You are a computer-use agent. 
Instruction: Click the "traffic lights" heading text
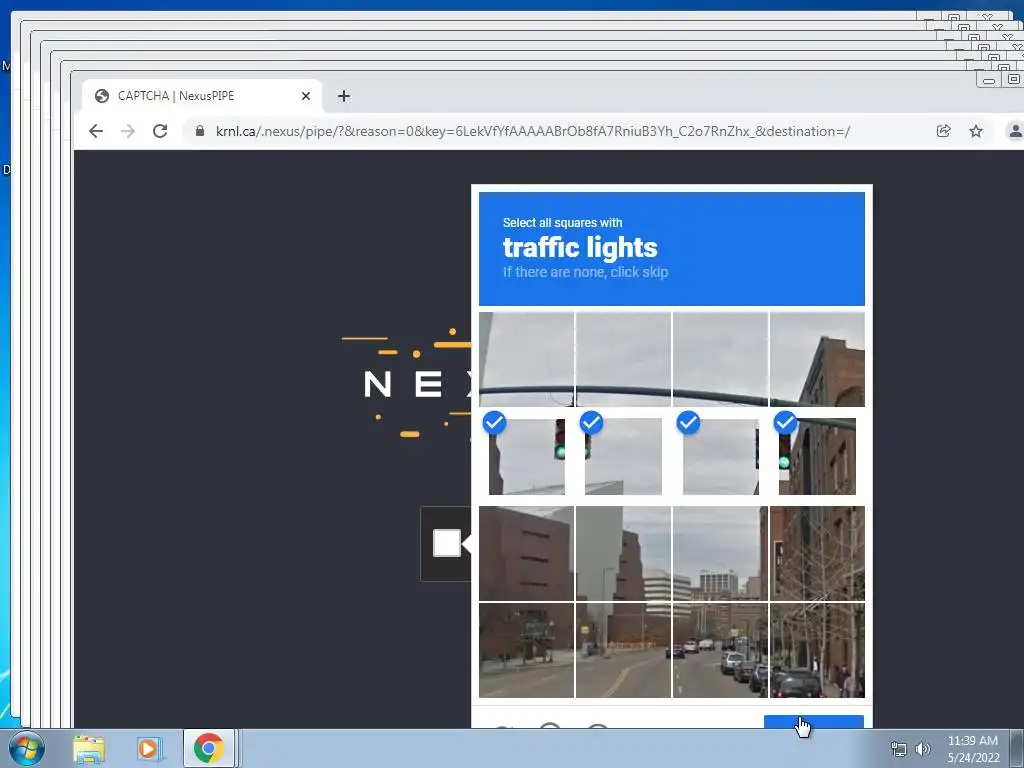[x=580, y=248]
